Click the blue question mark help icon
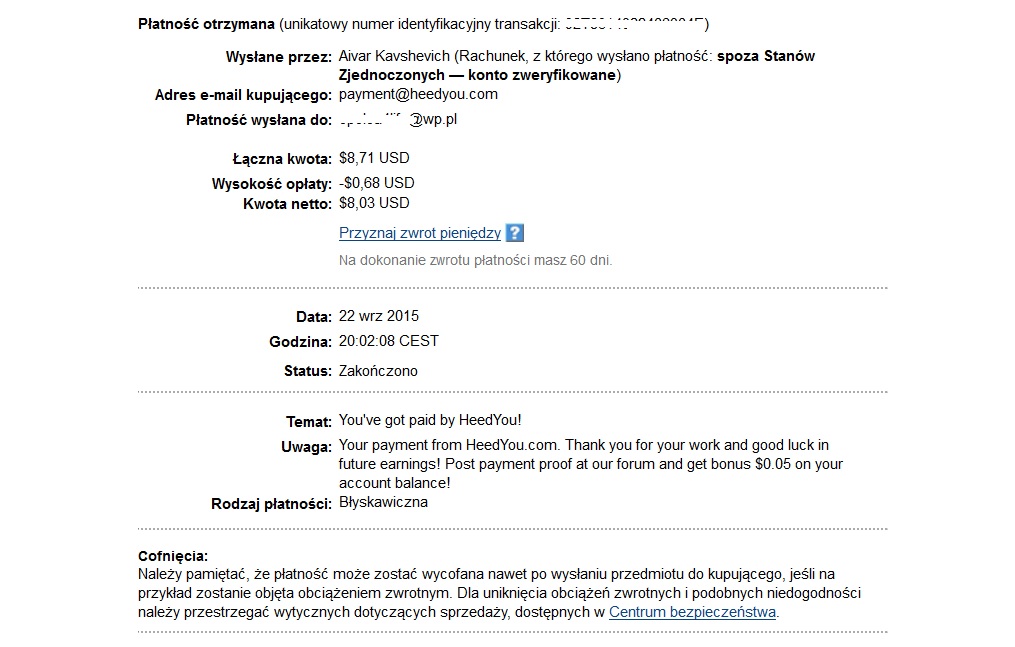This screenshot has height=647, width=1015. point(515,233)
